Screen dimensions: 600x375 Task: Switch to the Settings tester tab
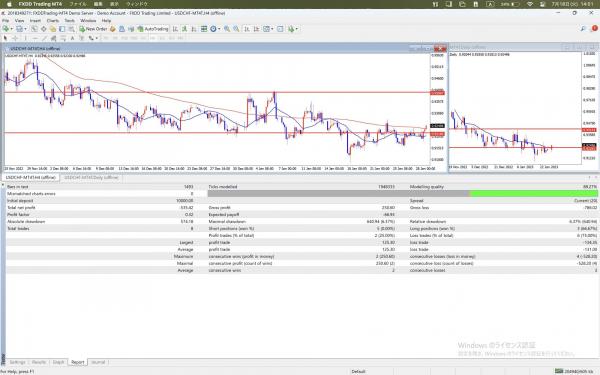pos(17,362)
